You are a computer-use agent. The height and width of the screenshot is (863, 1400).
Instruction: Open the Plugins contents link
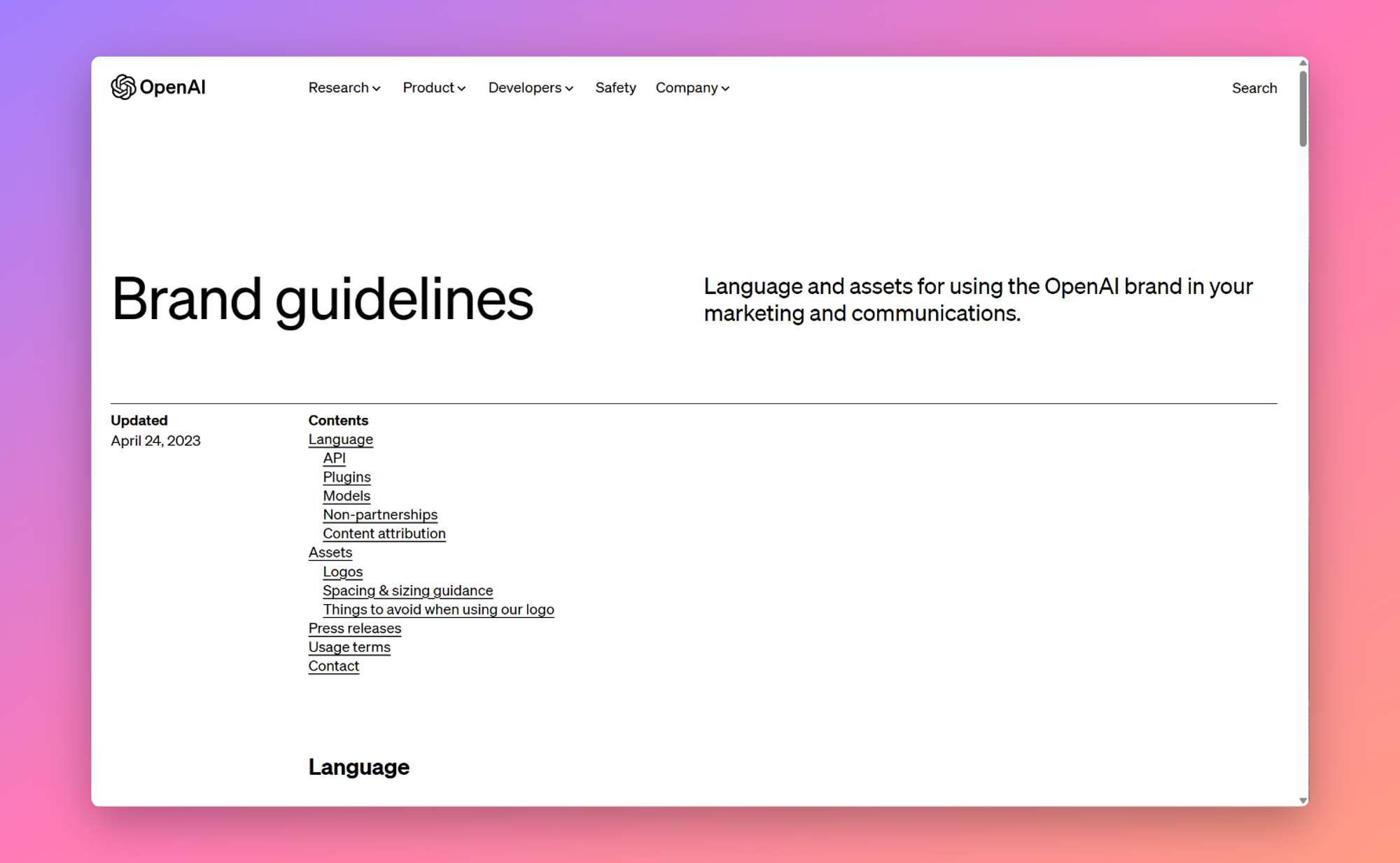tap(346, 477)
